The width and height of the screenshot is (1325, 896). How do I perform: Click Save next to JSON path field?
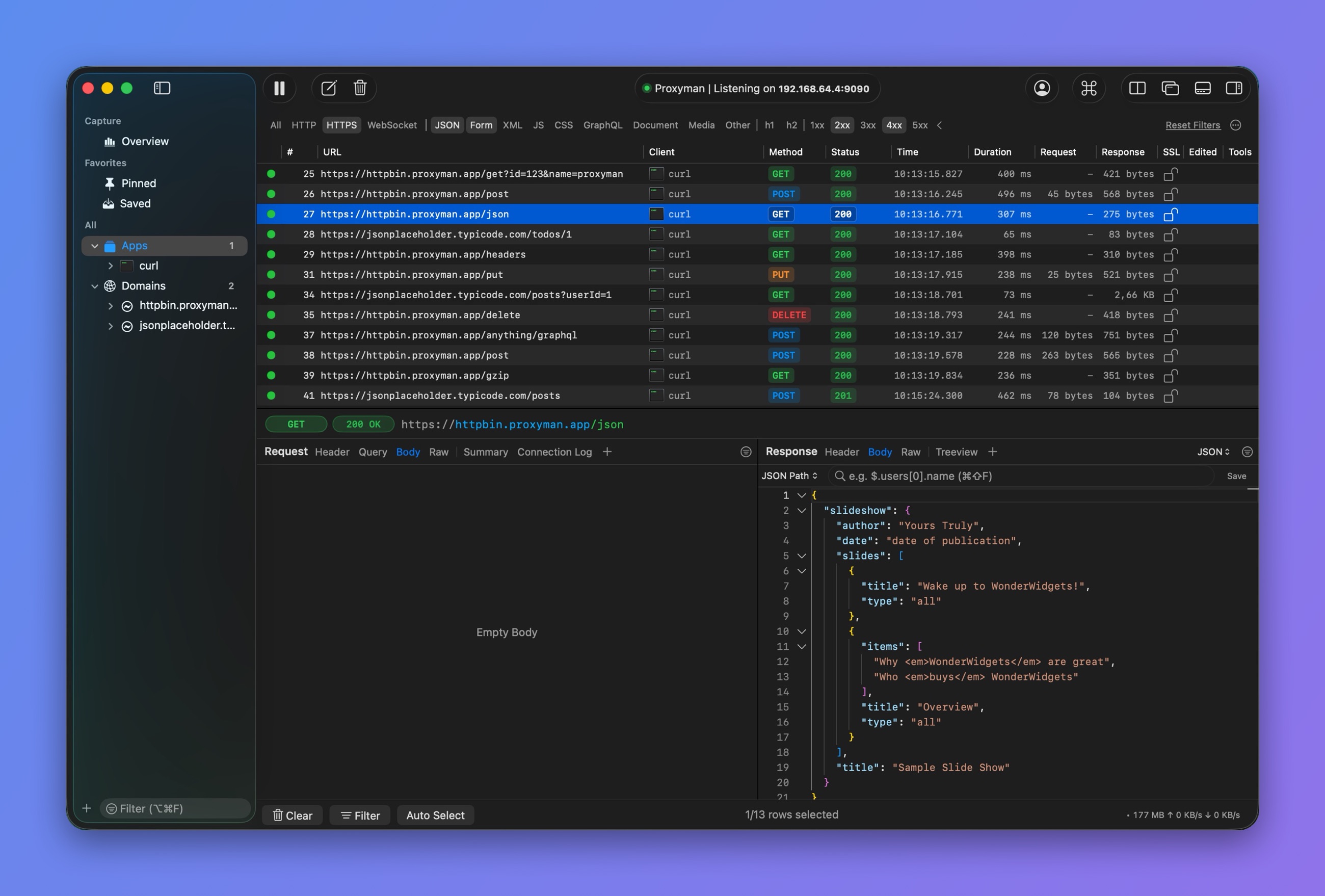[x=1236, y=476]
